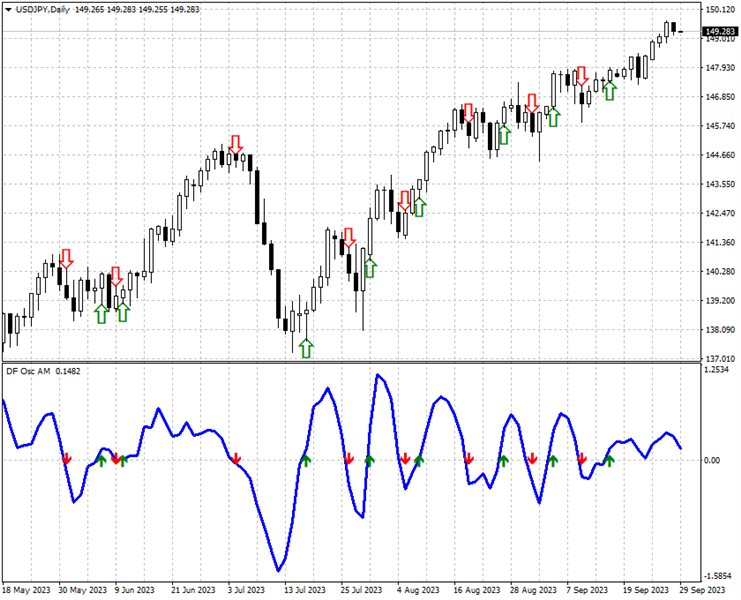
Task: Click the 18 May 2023 date label
Action: click(x=26, y=590)
